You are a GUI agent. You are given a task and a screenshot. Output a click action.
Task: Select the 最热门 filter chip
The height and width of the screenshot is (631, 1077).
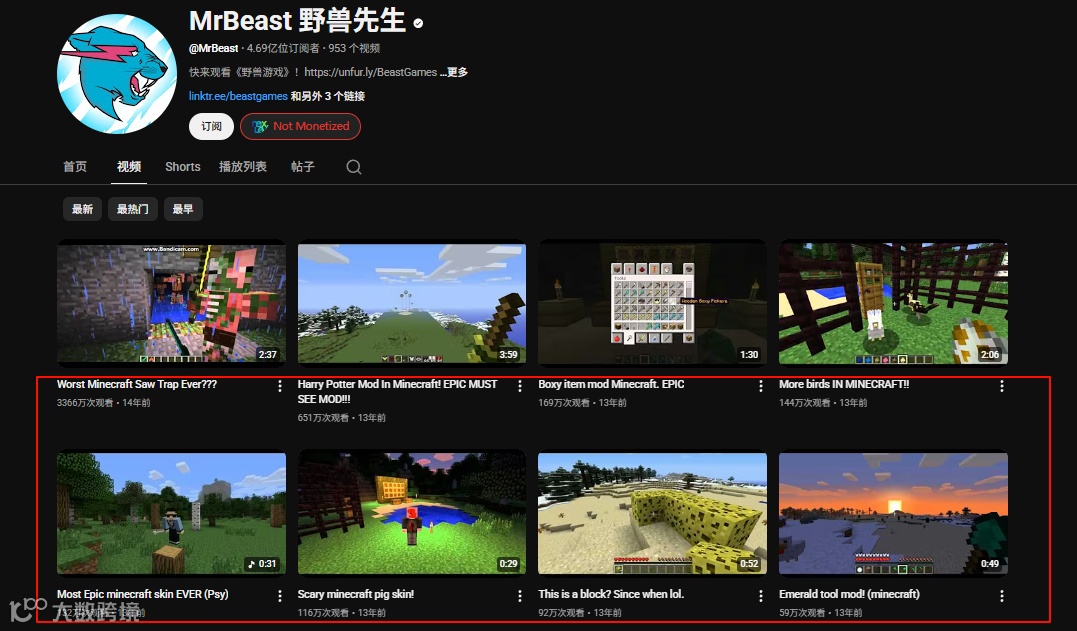click(x=133, y=209)
